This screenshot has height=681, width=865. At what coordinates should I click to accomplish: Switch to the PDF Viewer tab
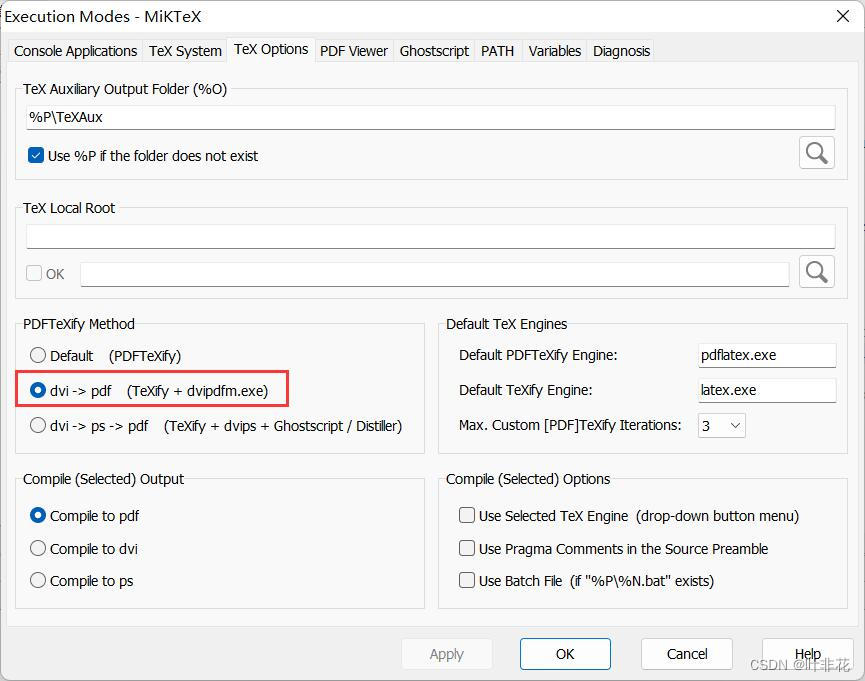pyautogui.click(x=354, y=50)
